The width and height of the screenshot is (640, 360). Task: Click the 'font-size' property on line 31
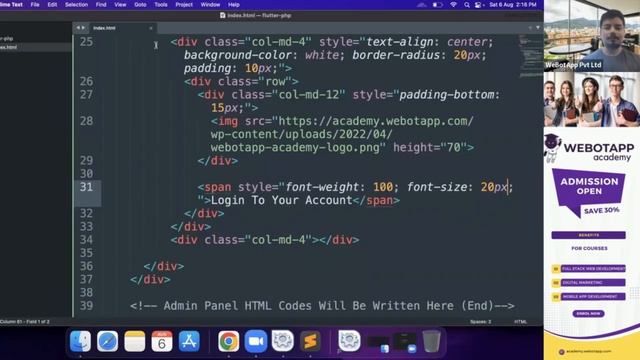[x=437, y=187]
